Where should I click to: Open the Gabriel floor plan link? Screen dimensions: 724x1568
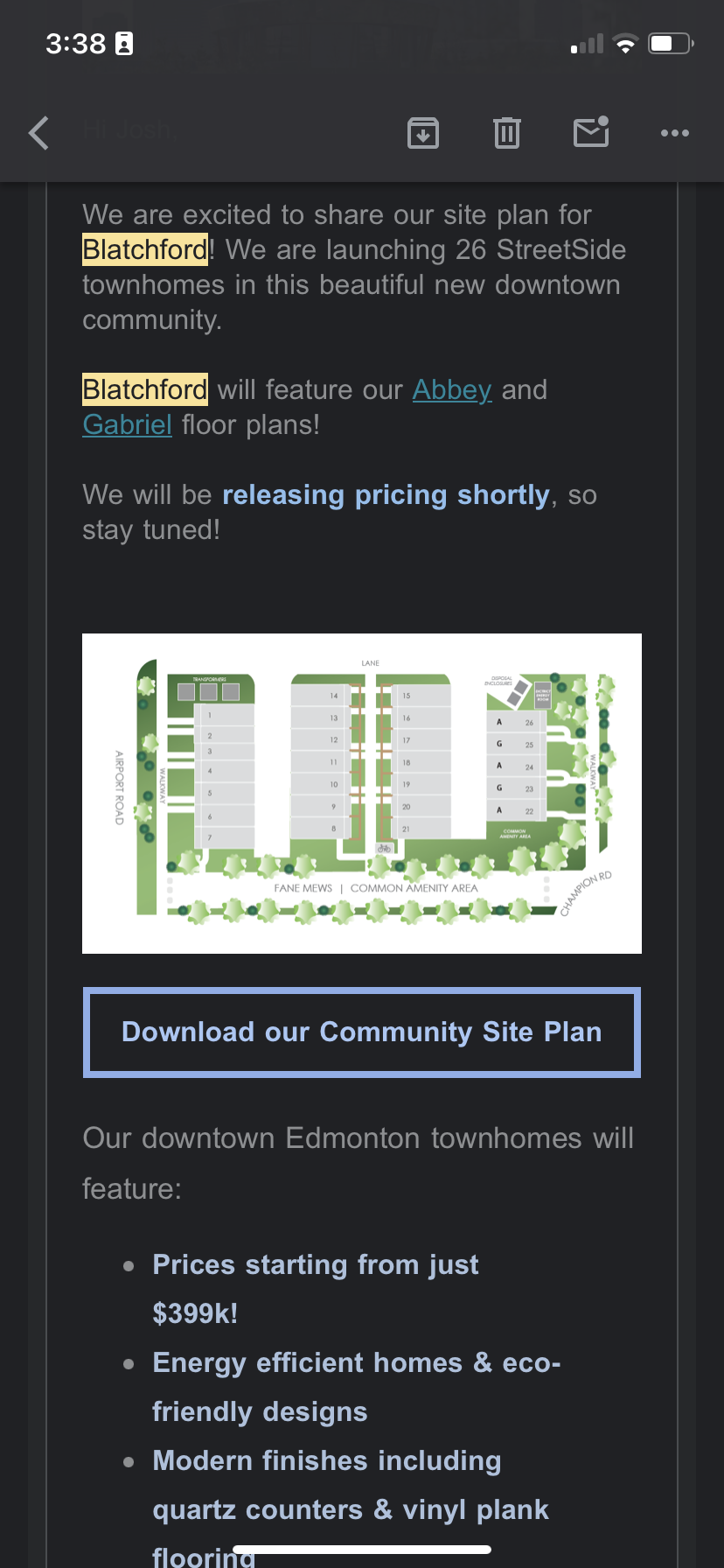(127, 425)
